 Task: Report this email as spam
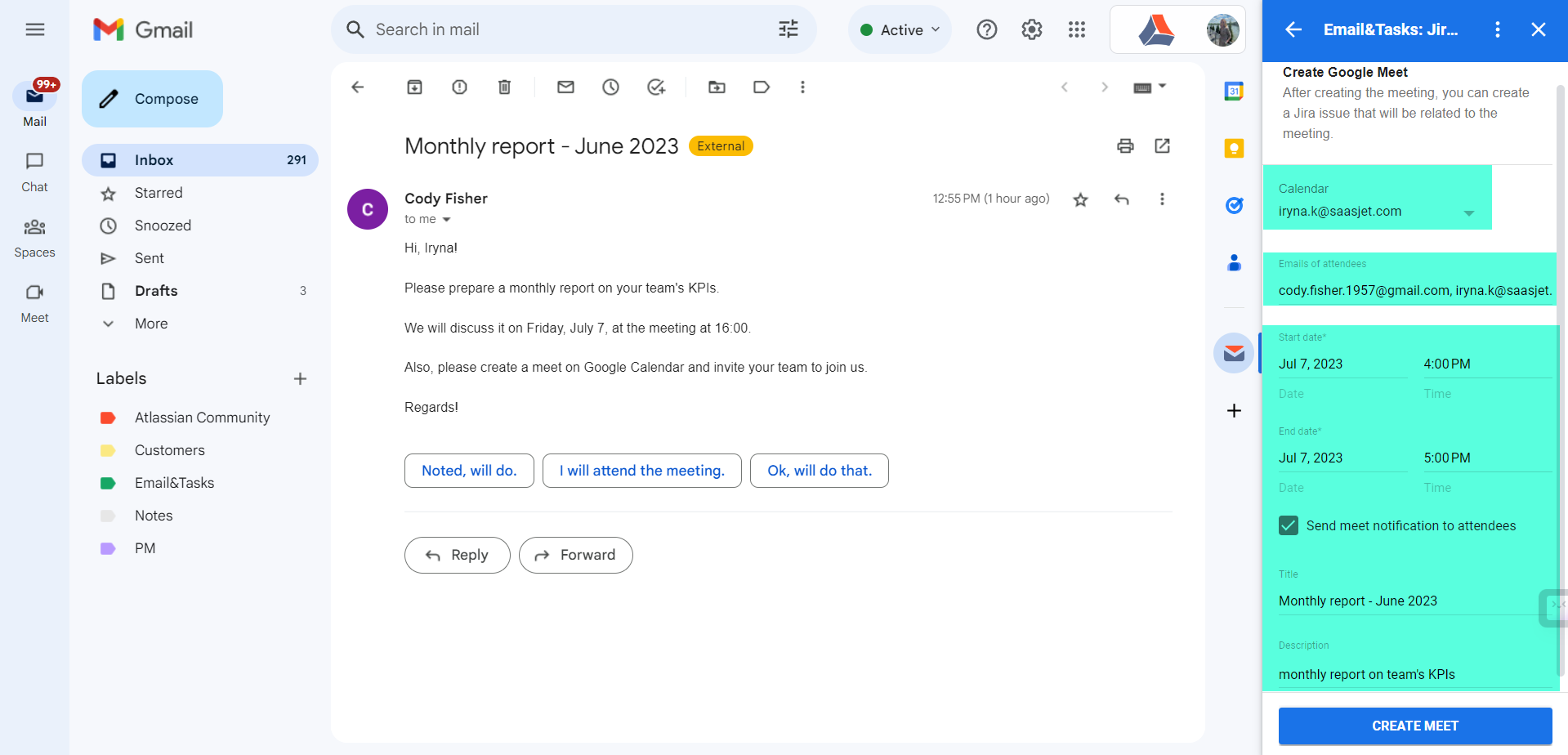tap(460, 87)
